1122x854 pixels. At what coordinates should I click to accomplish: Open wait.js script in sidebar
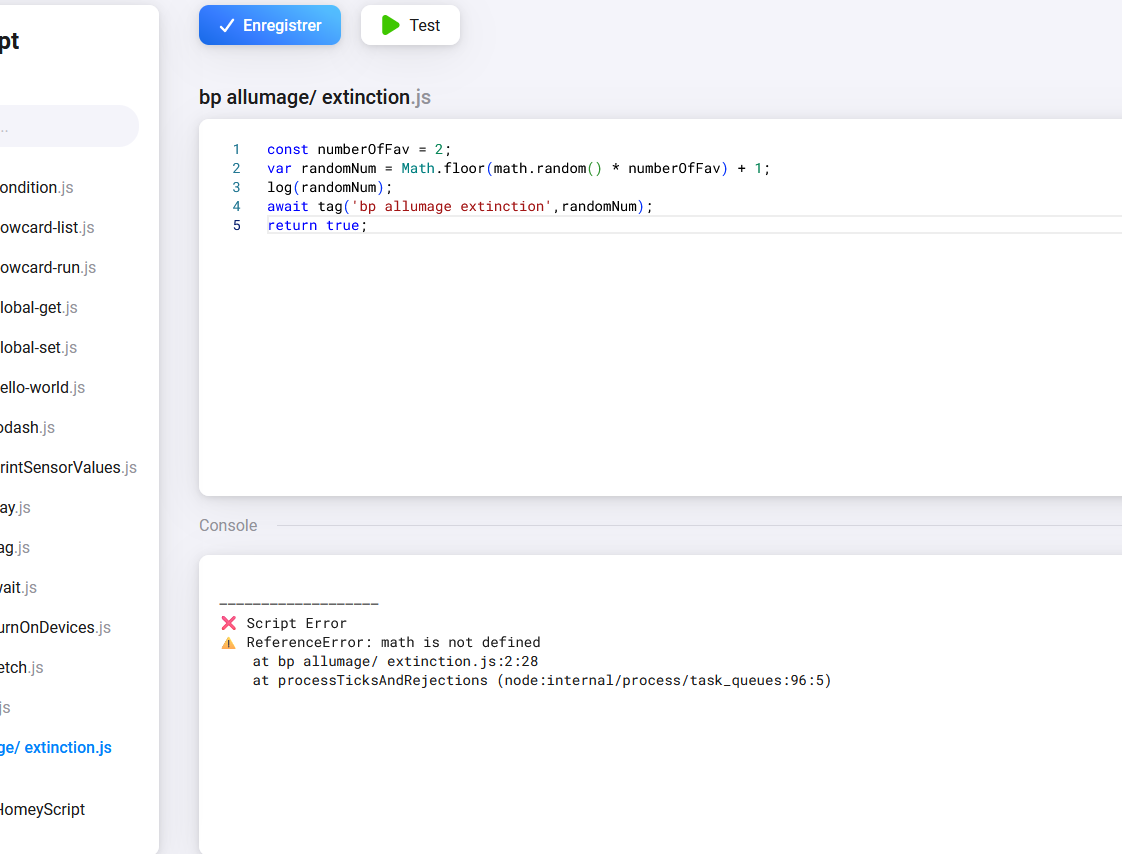pos(19,588)
